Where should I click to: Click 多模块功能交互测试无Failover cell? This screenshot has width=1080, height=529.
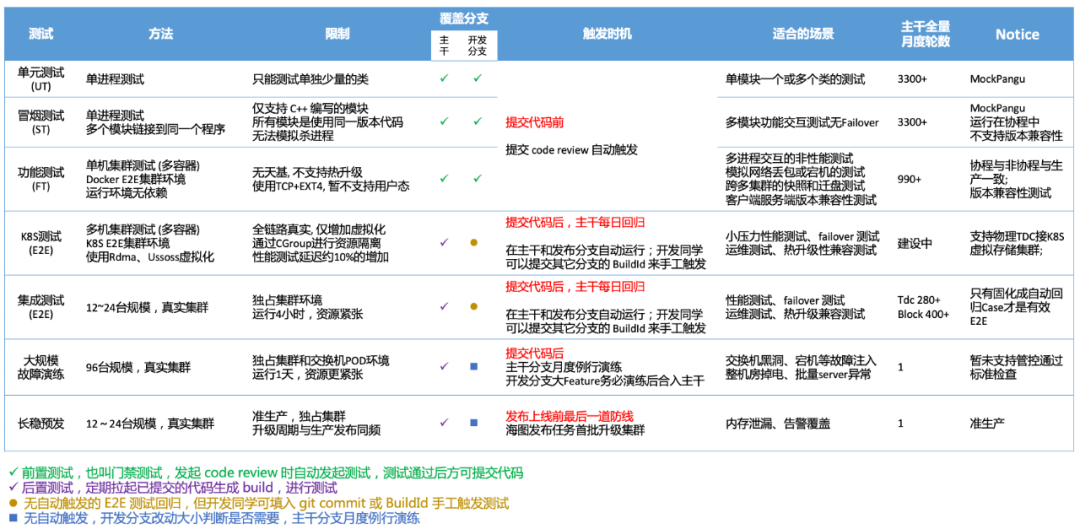tap(802, 122)
